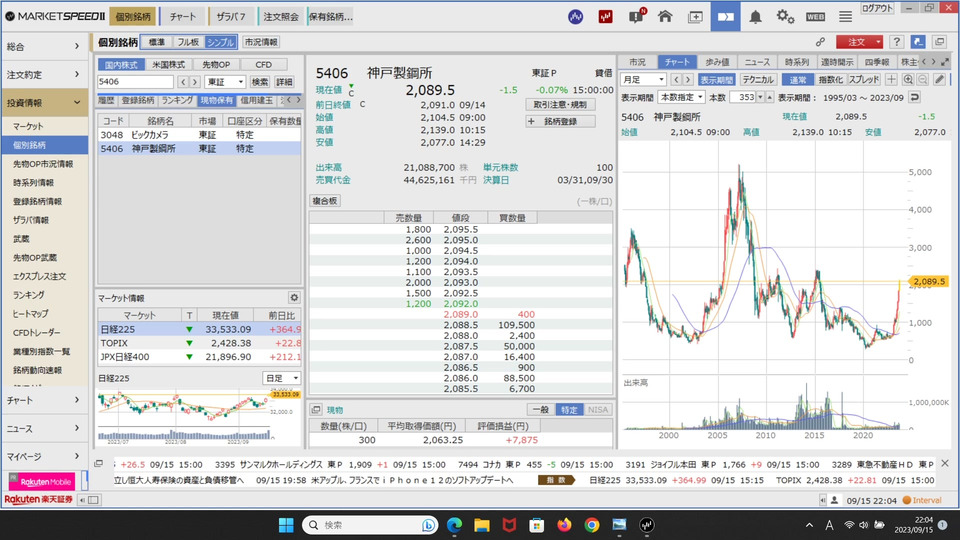Viewport: 960px width, 540px height.
Task: Click the 検索 search button
Action: 260,81
